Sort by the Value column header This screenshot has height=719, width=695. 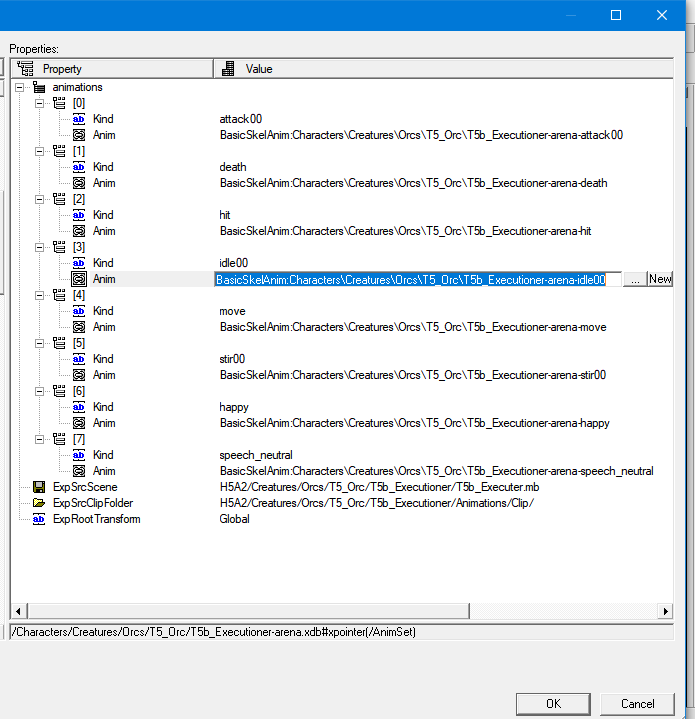(x=444, y=69)
